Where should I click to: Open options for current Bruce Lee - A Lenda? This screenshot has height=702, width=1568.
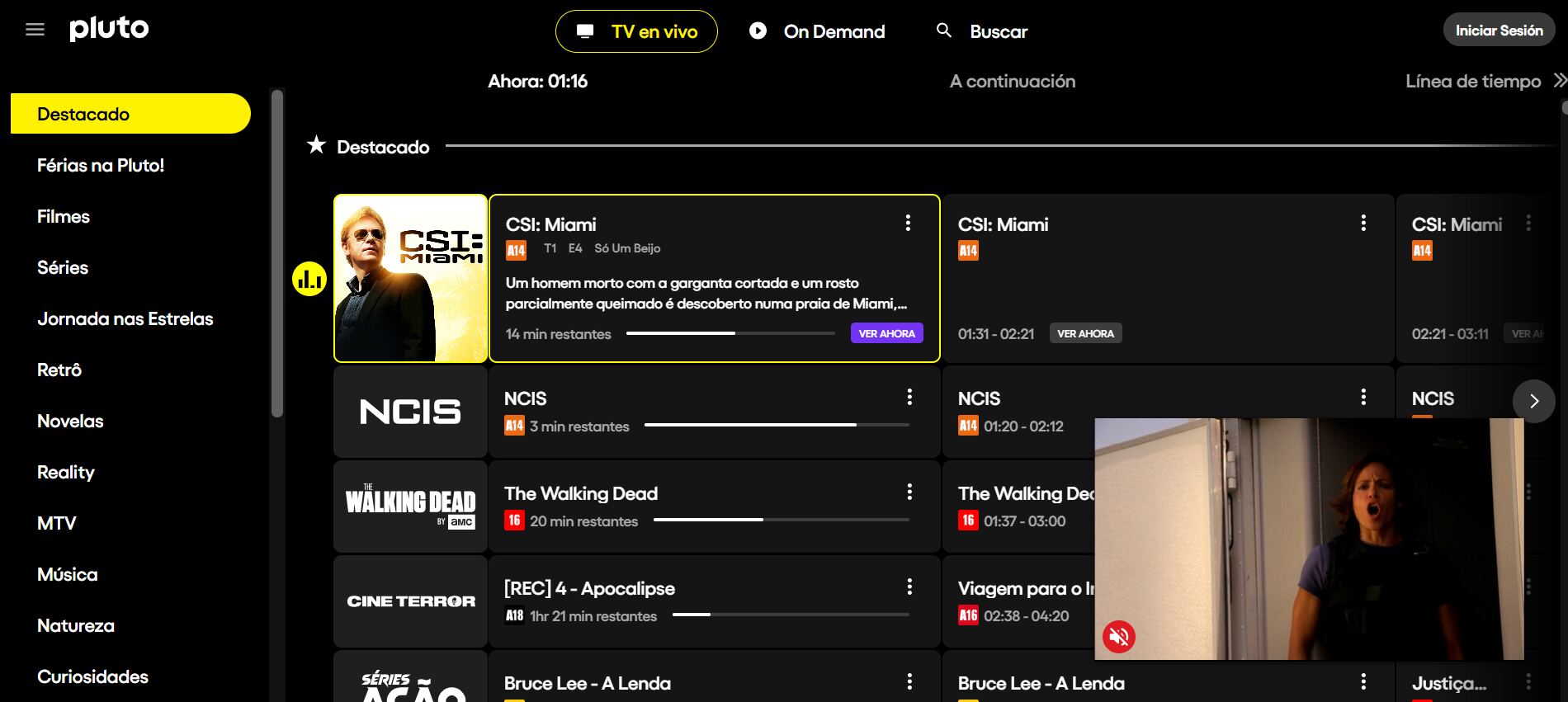point(909,681)
